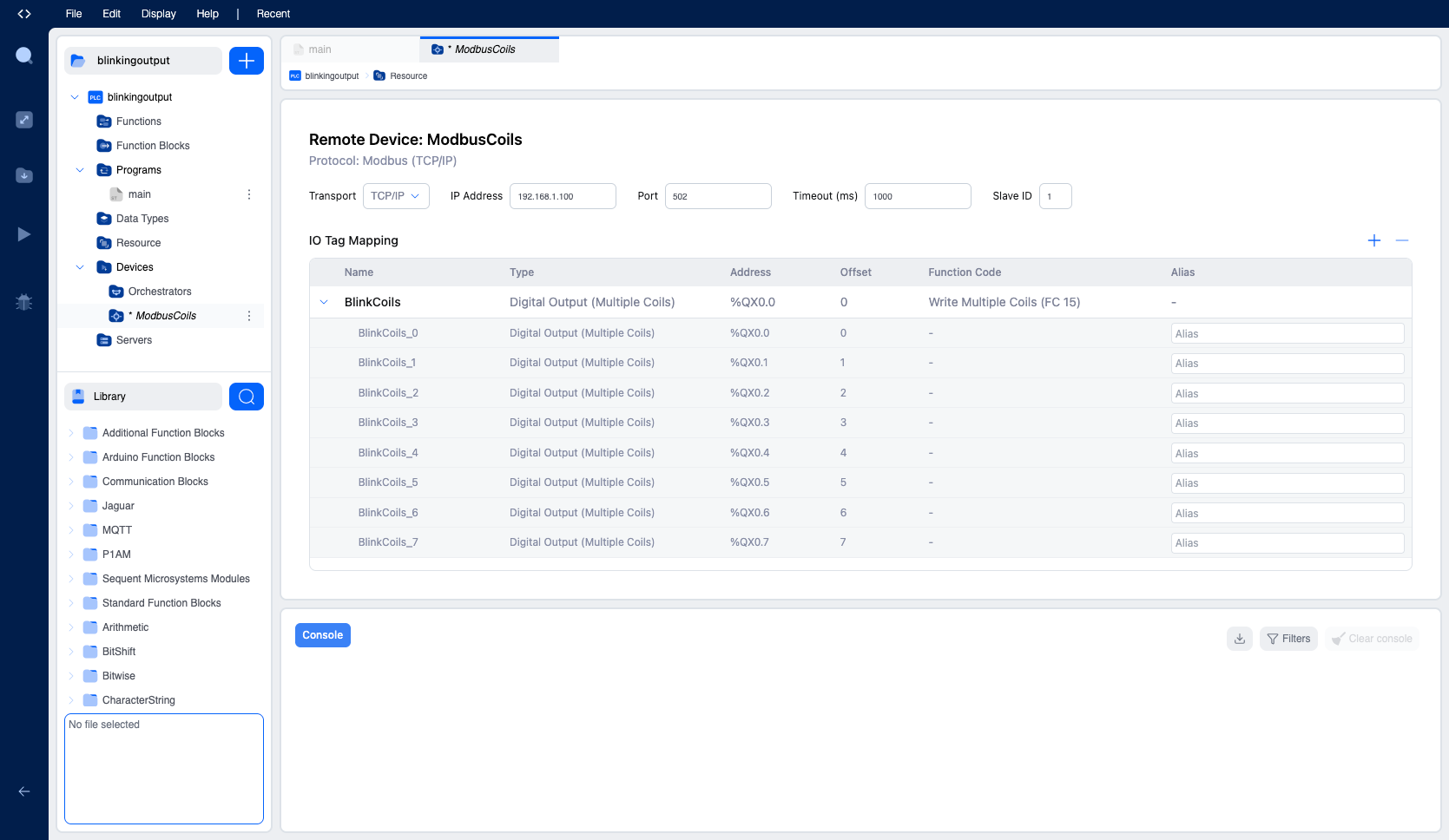Select Standard Function Blocks library item
This screenshot has height=840, width=1449.
click(x=161, y=603)
